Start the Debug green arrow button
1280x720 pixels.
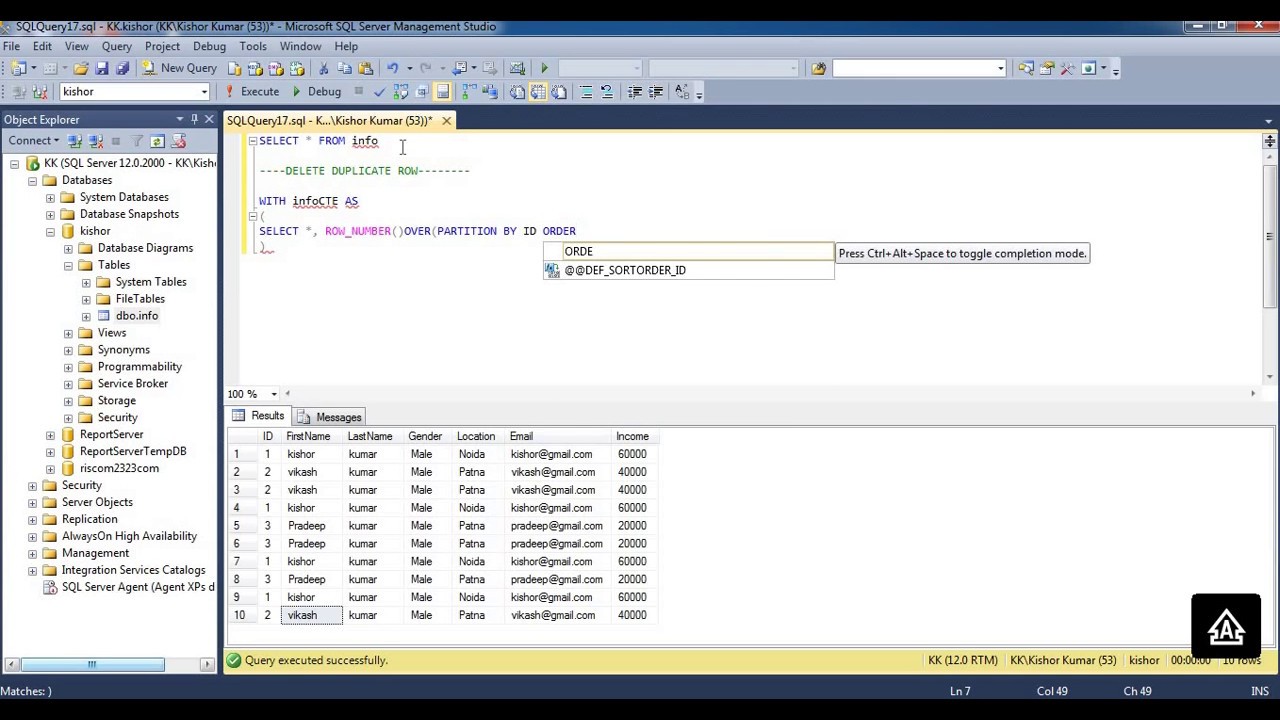click(x=317, y=91)
